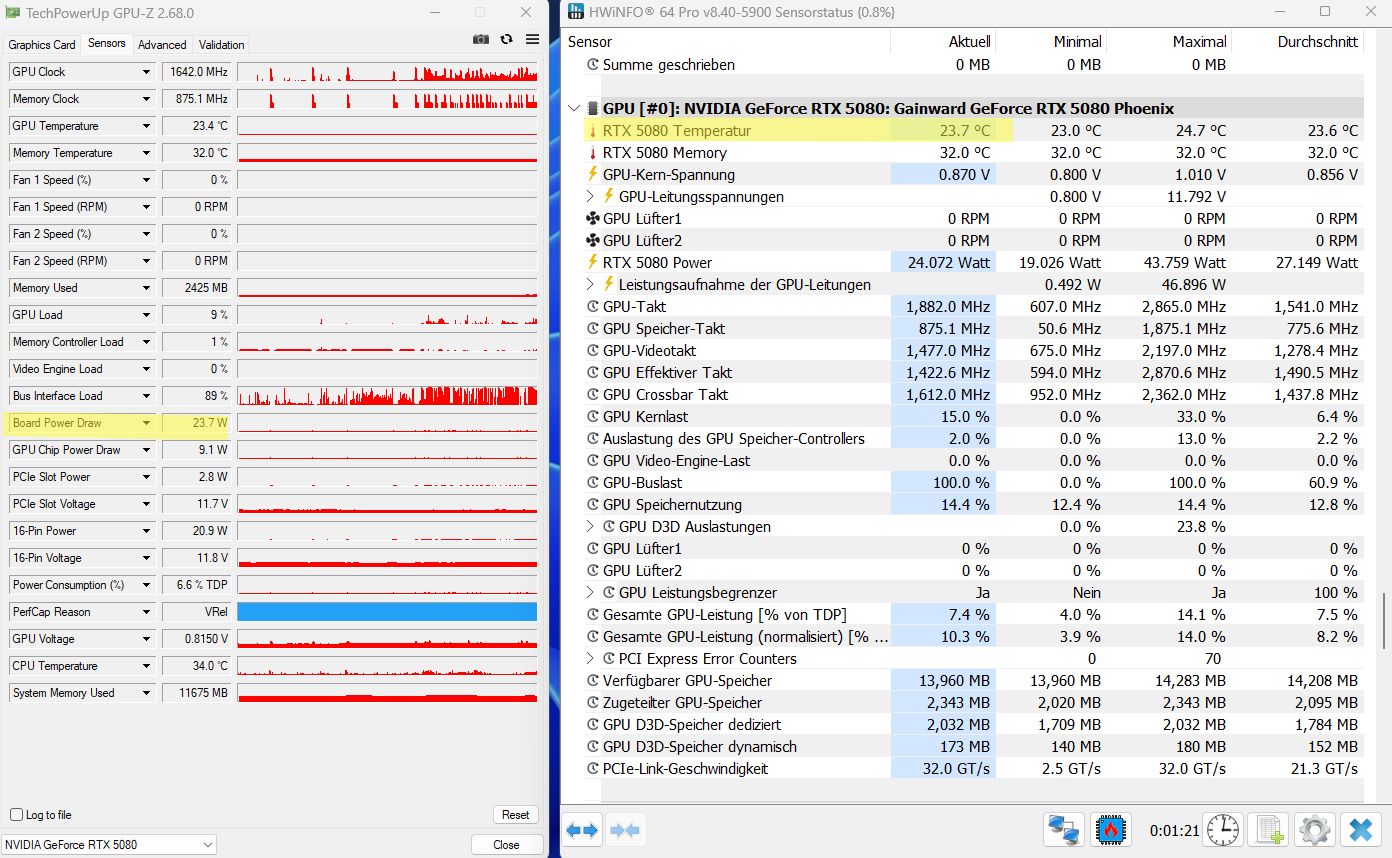Image resolution: width=1392 pixels, height=858 pixels.
Task: Expand Leistungsaufnahme der GPU-Leitungen row
Action: 590,284
